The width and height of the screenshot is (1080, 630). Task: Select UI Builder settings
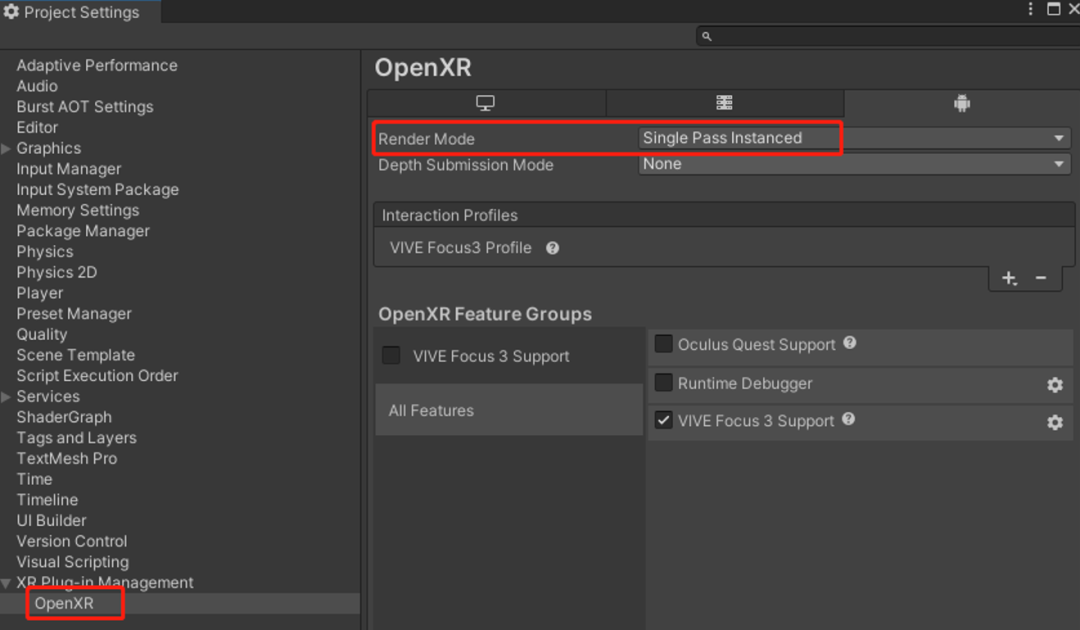[x=52, y=520]
